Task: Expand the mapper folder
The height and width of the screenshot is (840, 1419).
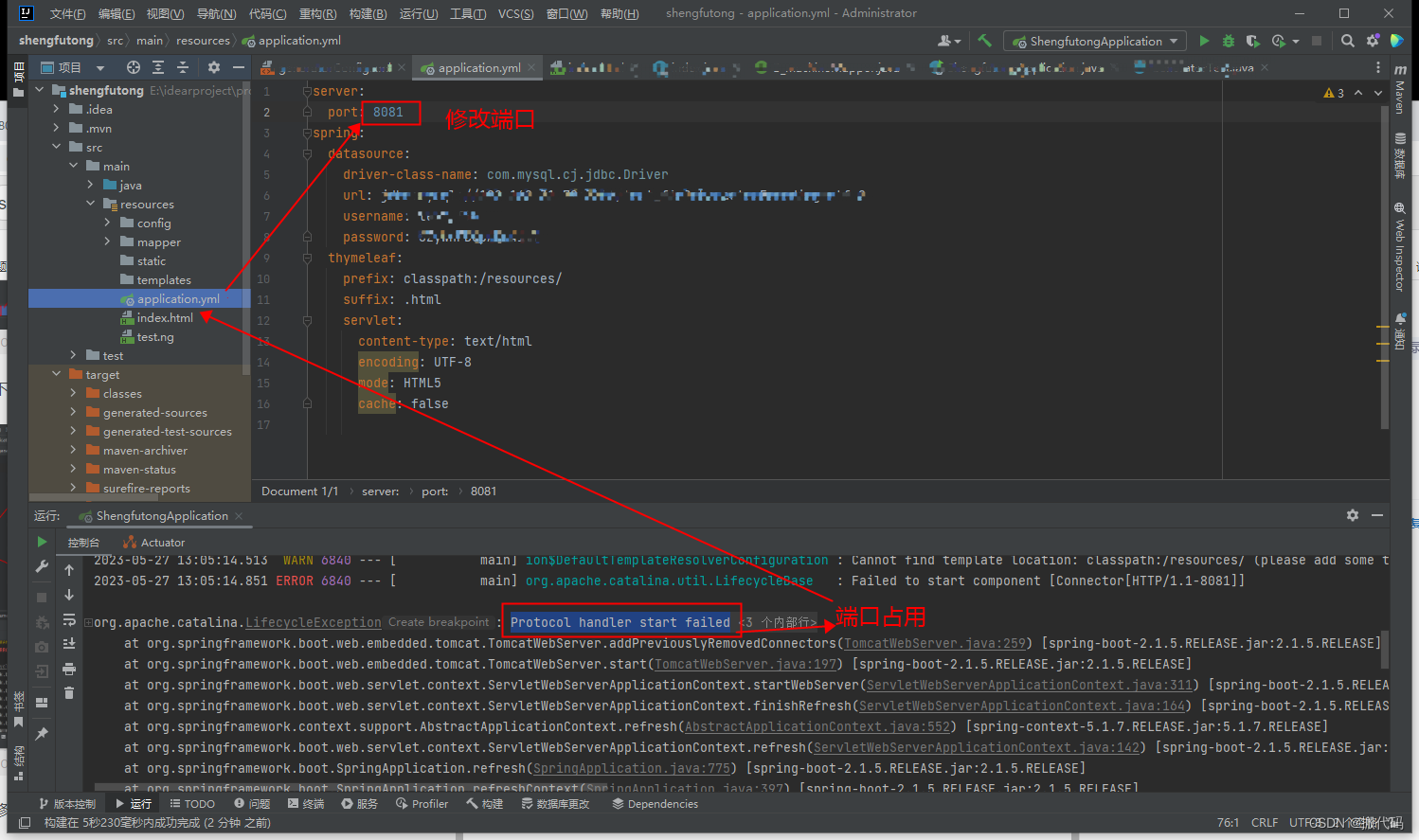Action: [x=108, y=241]
